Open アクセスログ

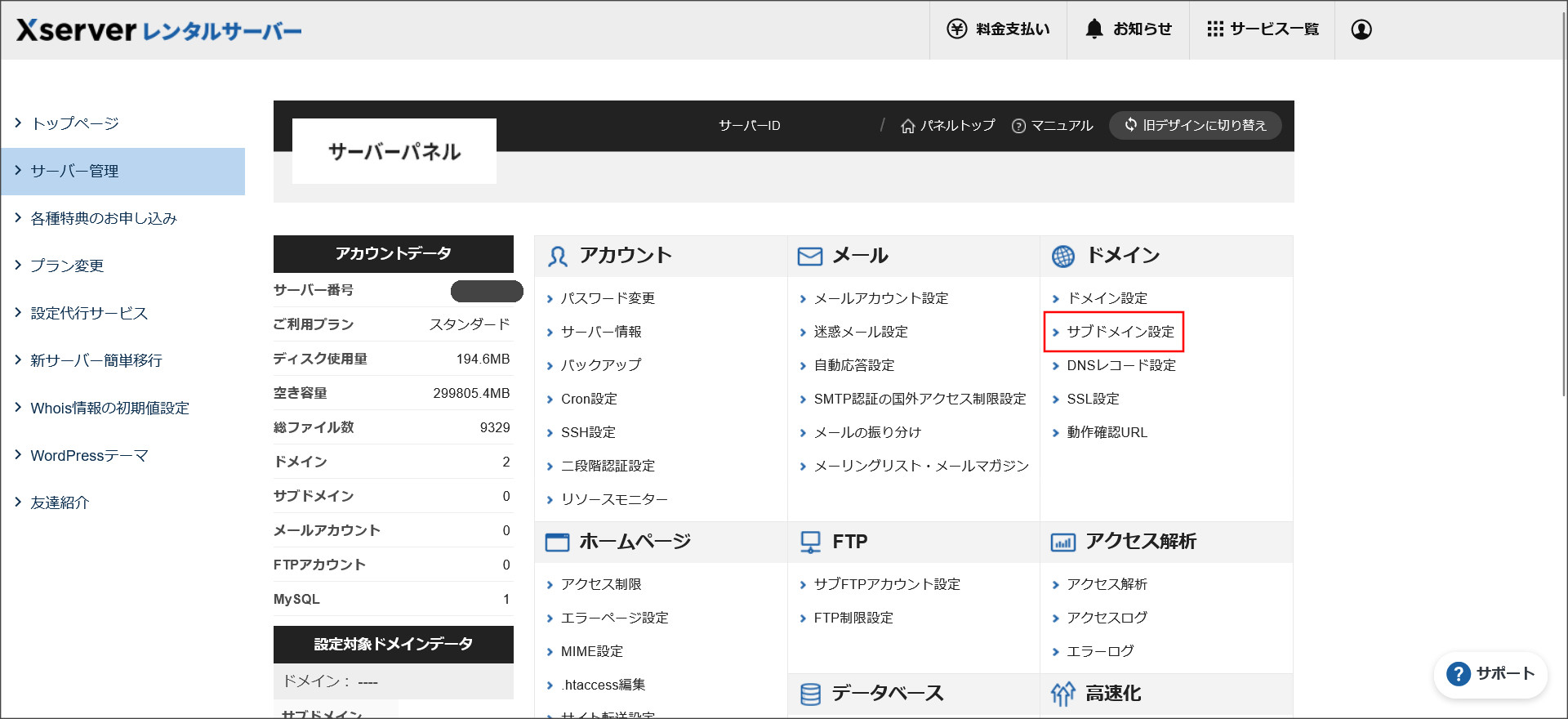tap(1107, 618)
